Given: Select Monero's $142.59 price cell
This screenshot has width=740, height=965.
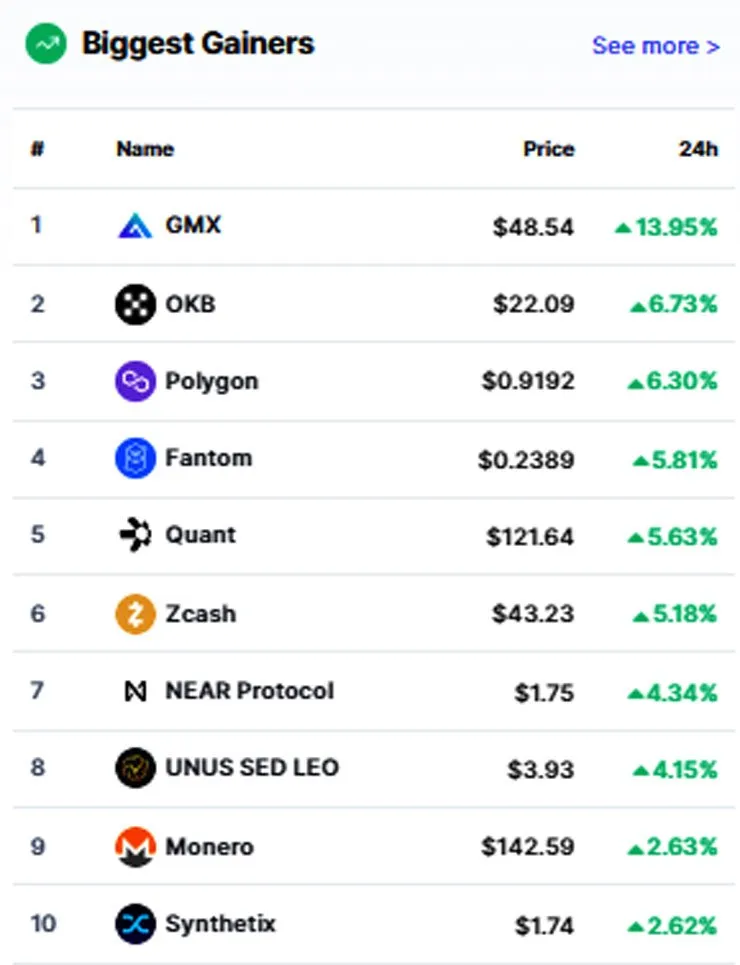Looking at the screenshot, I should (528, 847).
